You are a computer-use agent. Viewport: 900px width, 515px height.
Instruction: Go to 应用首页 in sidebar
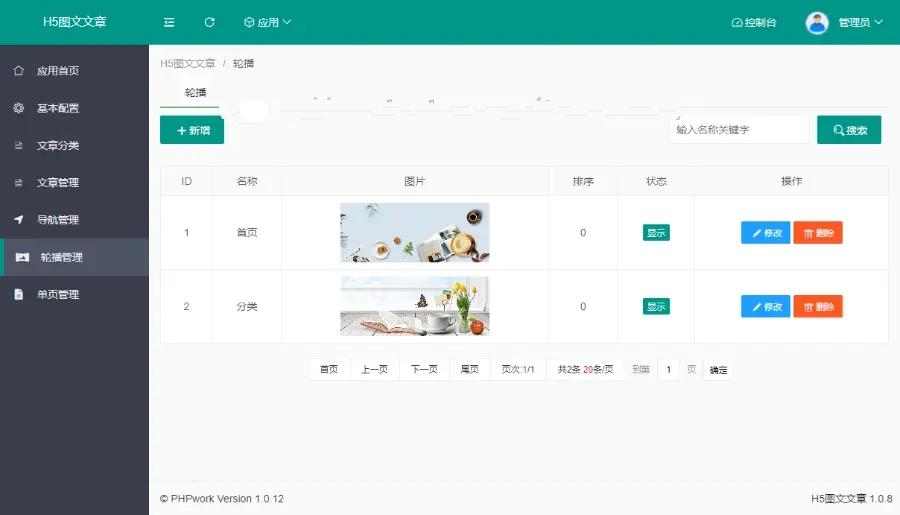click(75, 71)
